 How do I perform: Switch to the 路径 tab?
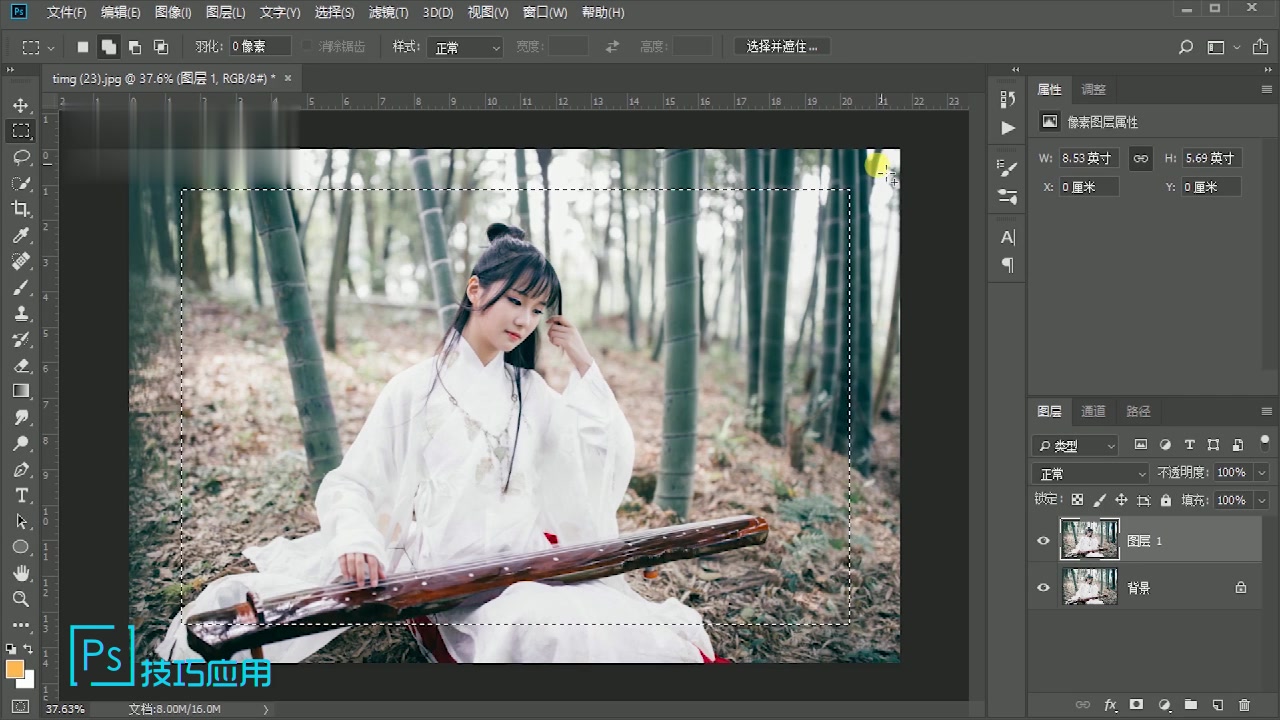coord(1138,411)
